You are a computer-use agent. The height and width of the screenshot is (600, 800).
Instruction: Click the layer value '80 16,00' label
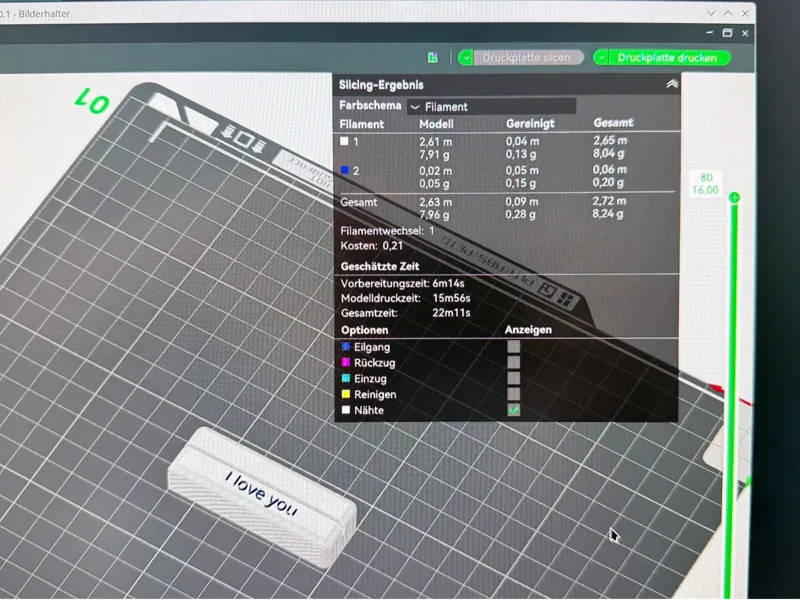(706, 184)
